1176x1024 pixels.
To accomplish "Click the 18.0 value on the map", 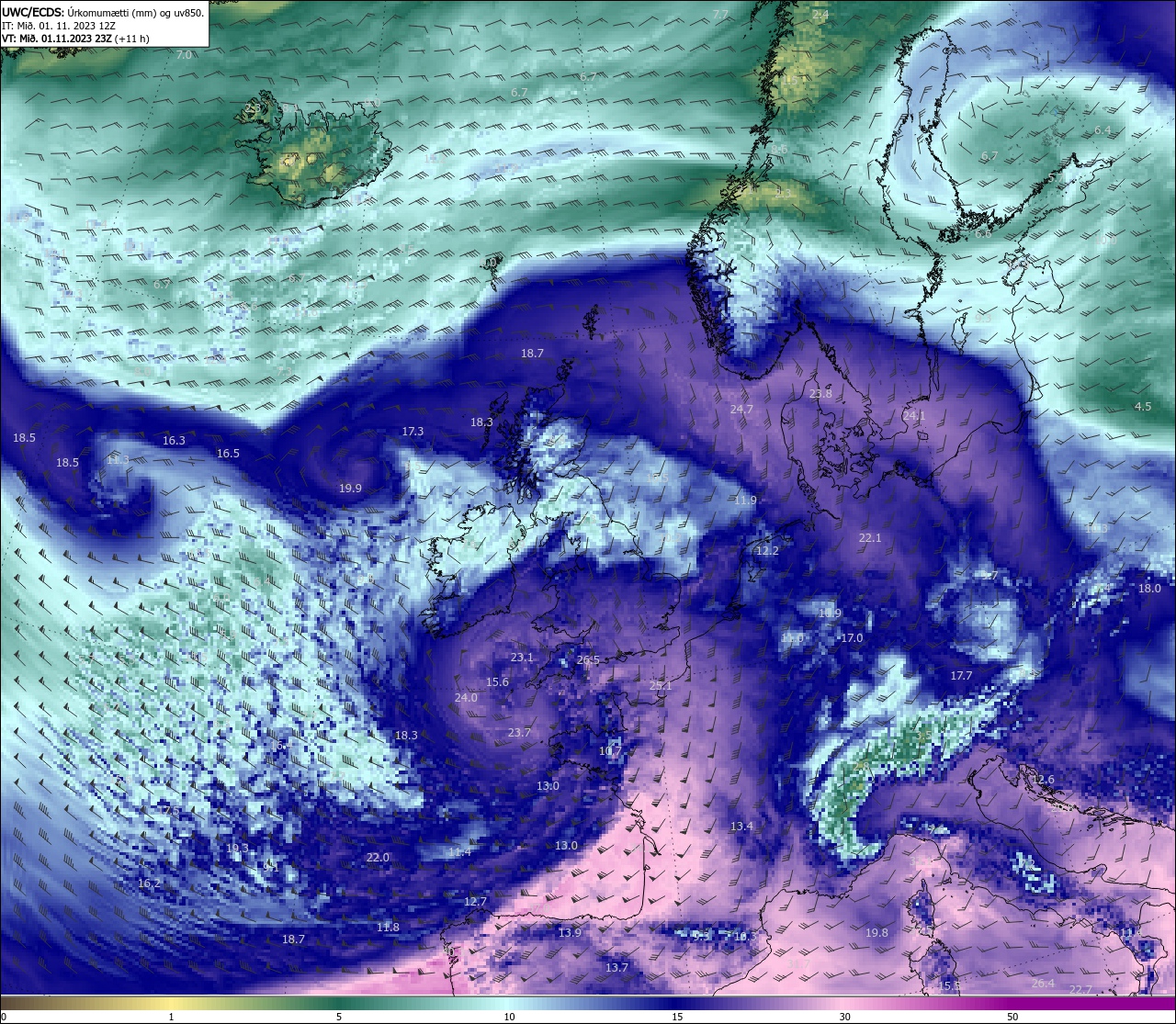I will pyautogui.click(x=1149, y=589).
